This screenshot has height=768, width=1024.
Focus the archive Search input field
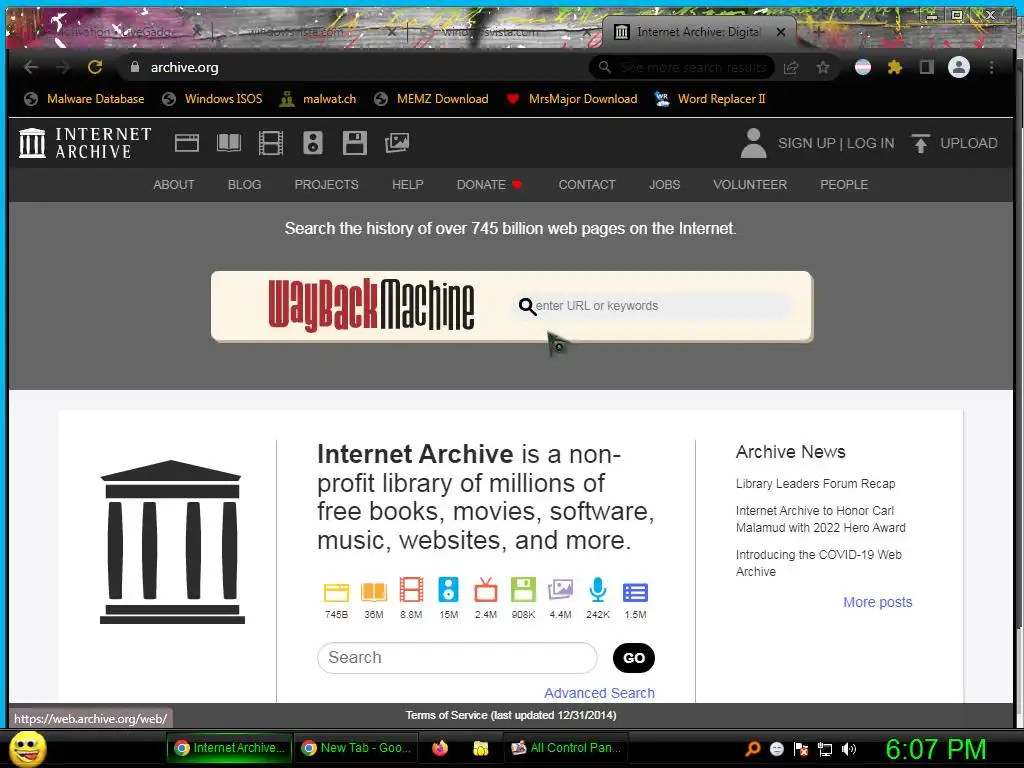[x=457, y=658]
